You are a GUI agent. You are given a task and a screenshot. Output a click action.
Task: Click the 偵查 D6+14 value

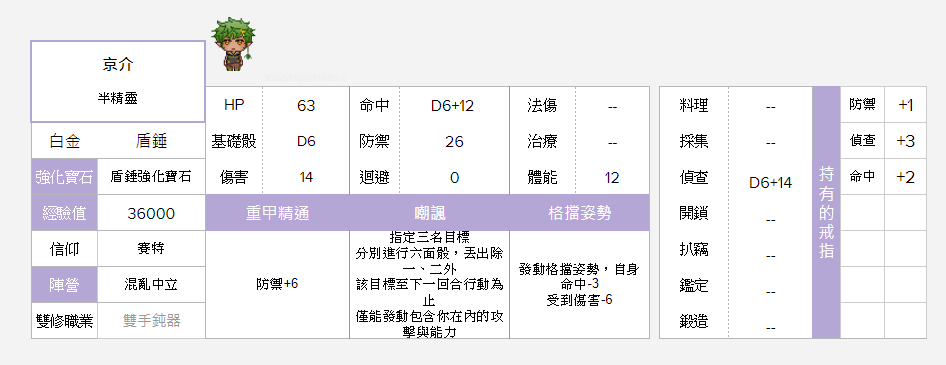coord(770,182)
